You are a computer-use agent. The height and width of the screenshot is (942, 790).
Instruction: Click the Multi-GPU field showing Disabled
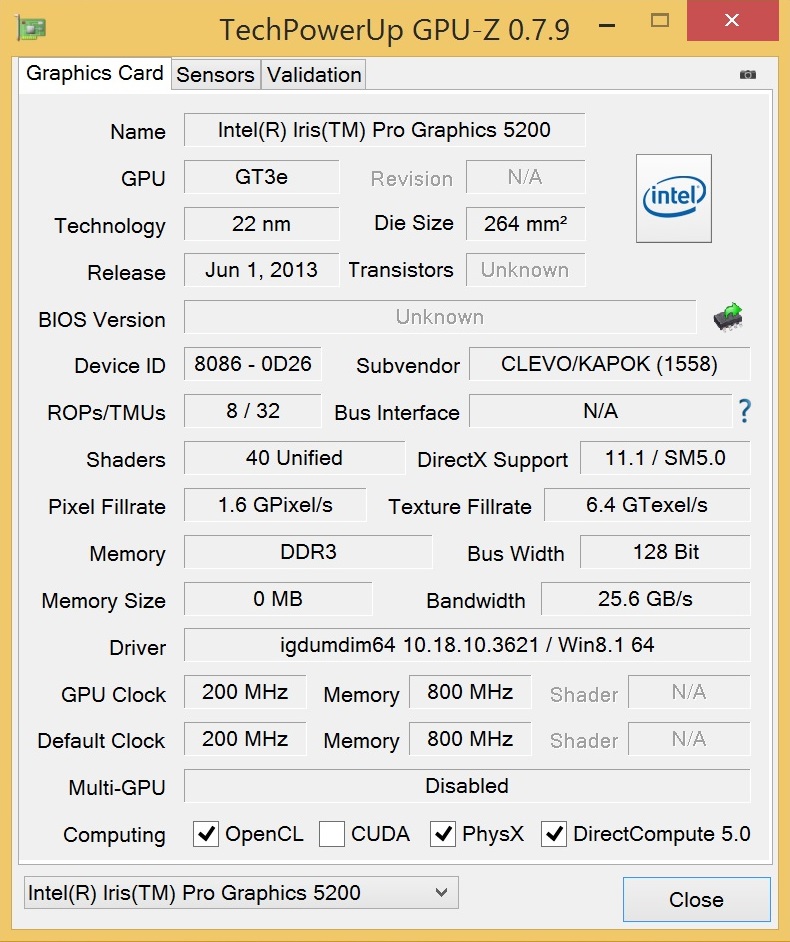click(x=467, y=786)
